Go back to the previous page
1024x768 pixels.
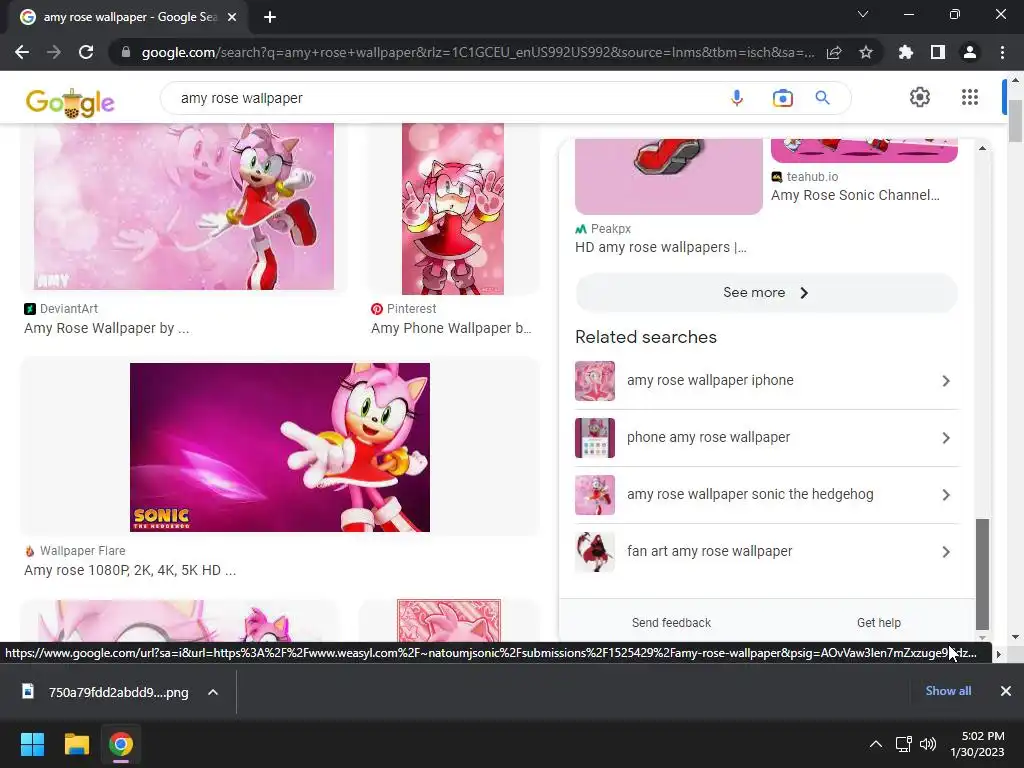22,52
